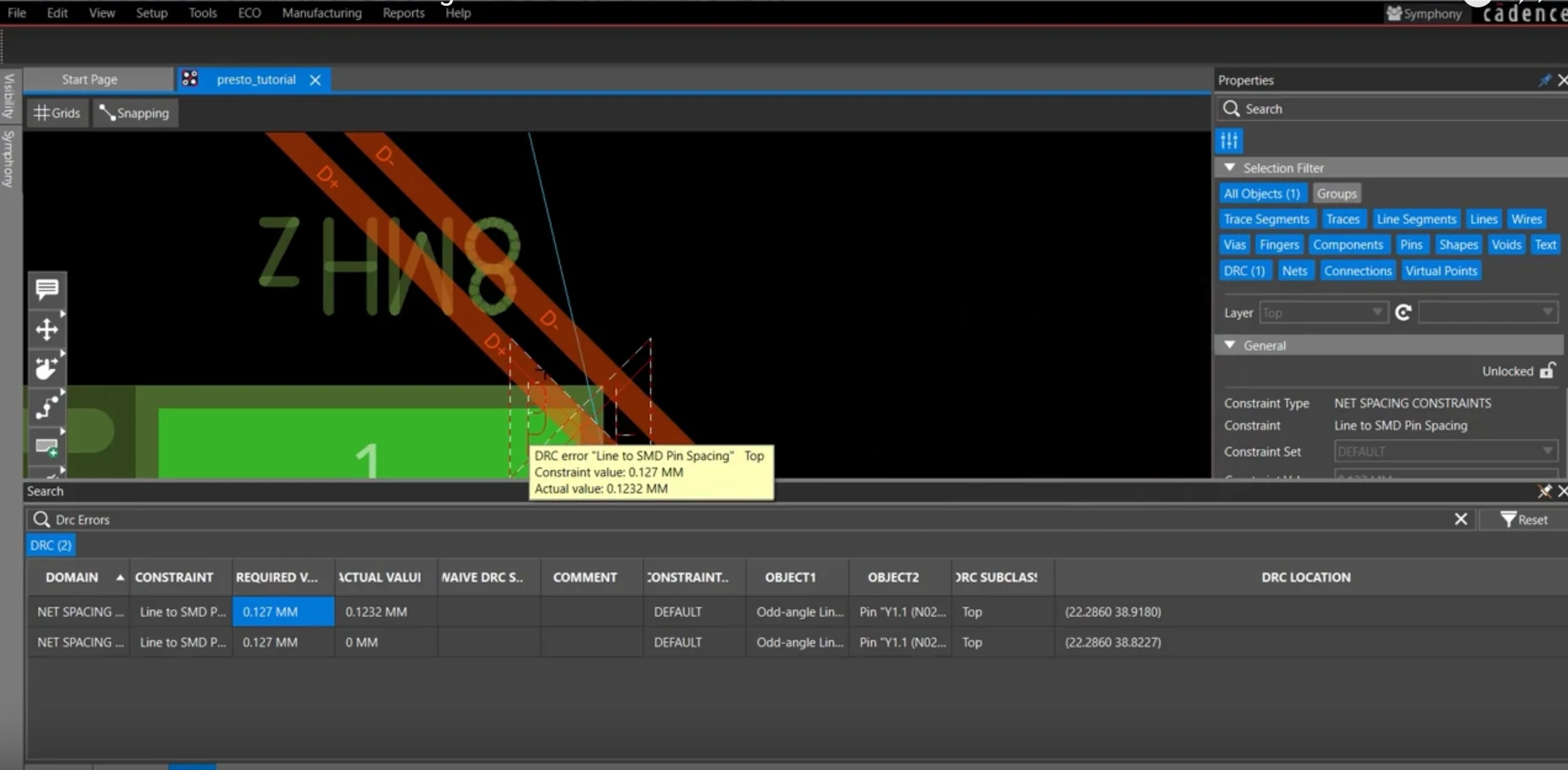Toggle the Components filter

click(x=1348, y=245)
